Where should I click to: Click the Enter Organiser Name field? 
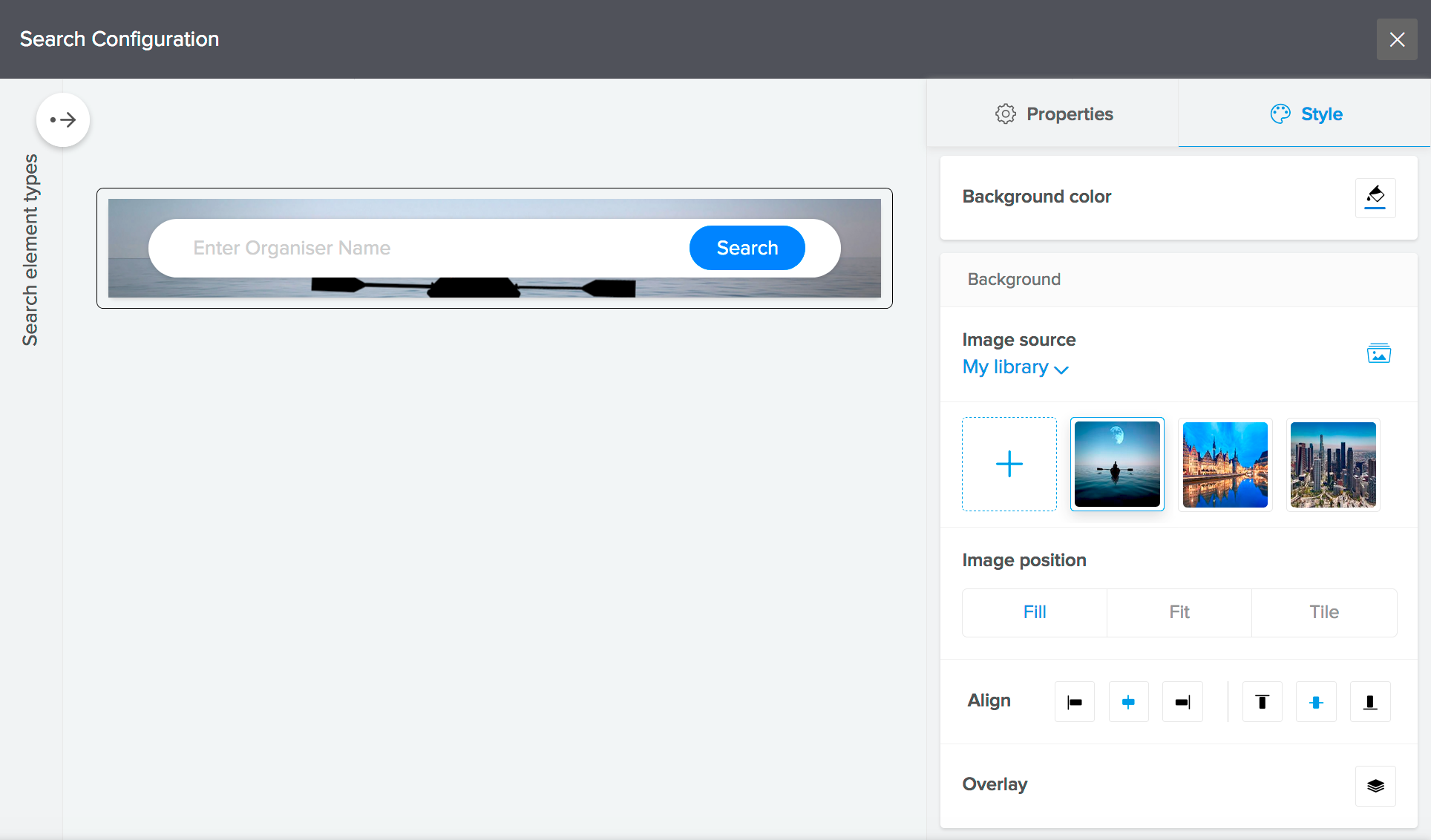416,248
